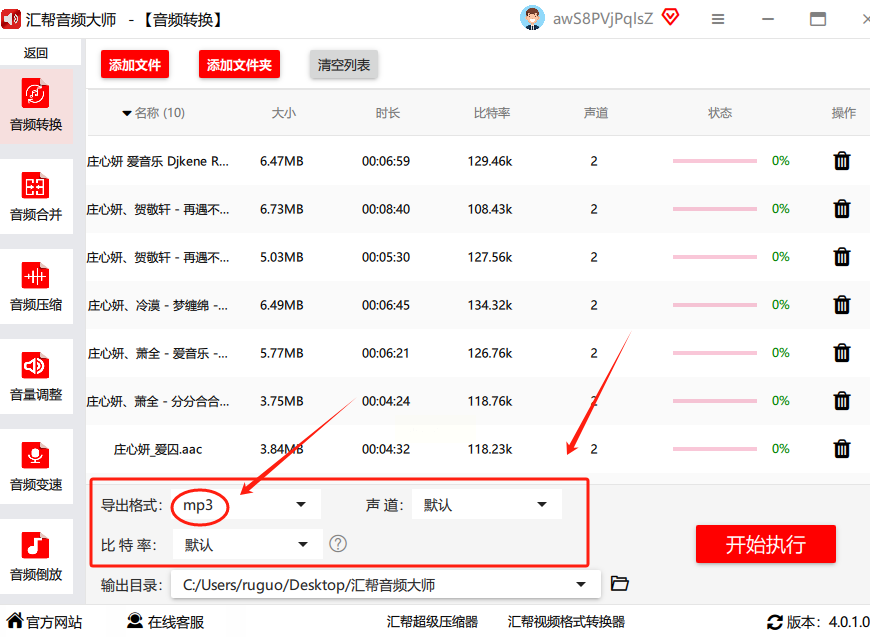
Task: Delete the 庄心妍 爱音乐 Djkene R... row
Action: pyautogui.click(x=842, y=161)
